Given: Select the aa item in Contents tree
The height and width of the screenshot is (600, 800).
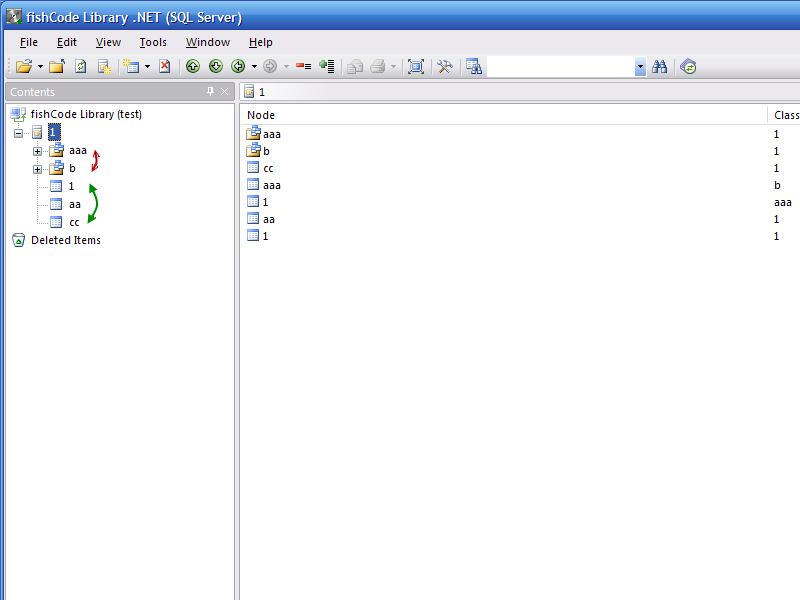Looking at the screenshot, I should tap(75, 205).
